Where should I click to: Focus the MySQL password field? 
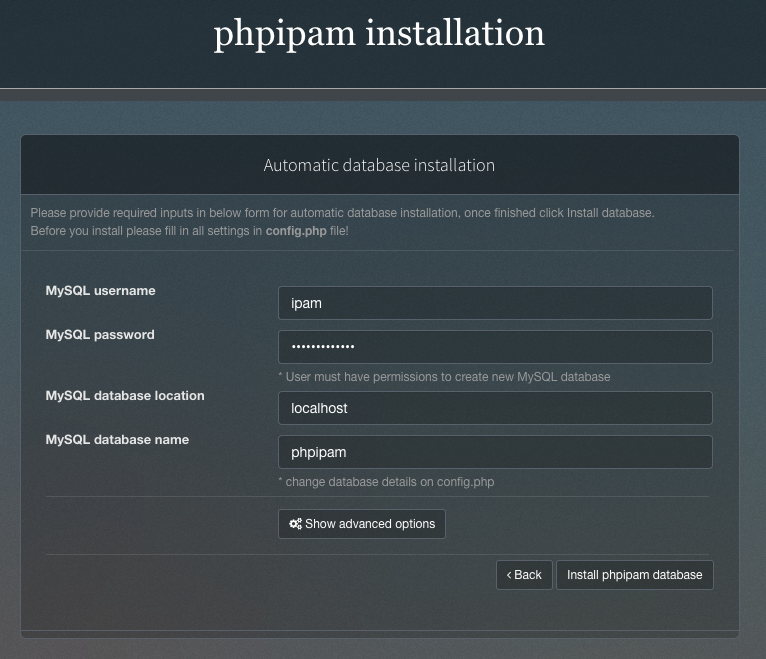(x=495, y=347)
